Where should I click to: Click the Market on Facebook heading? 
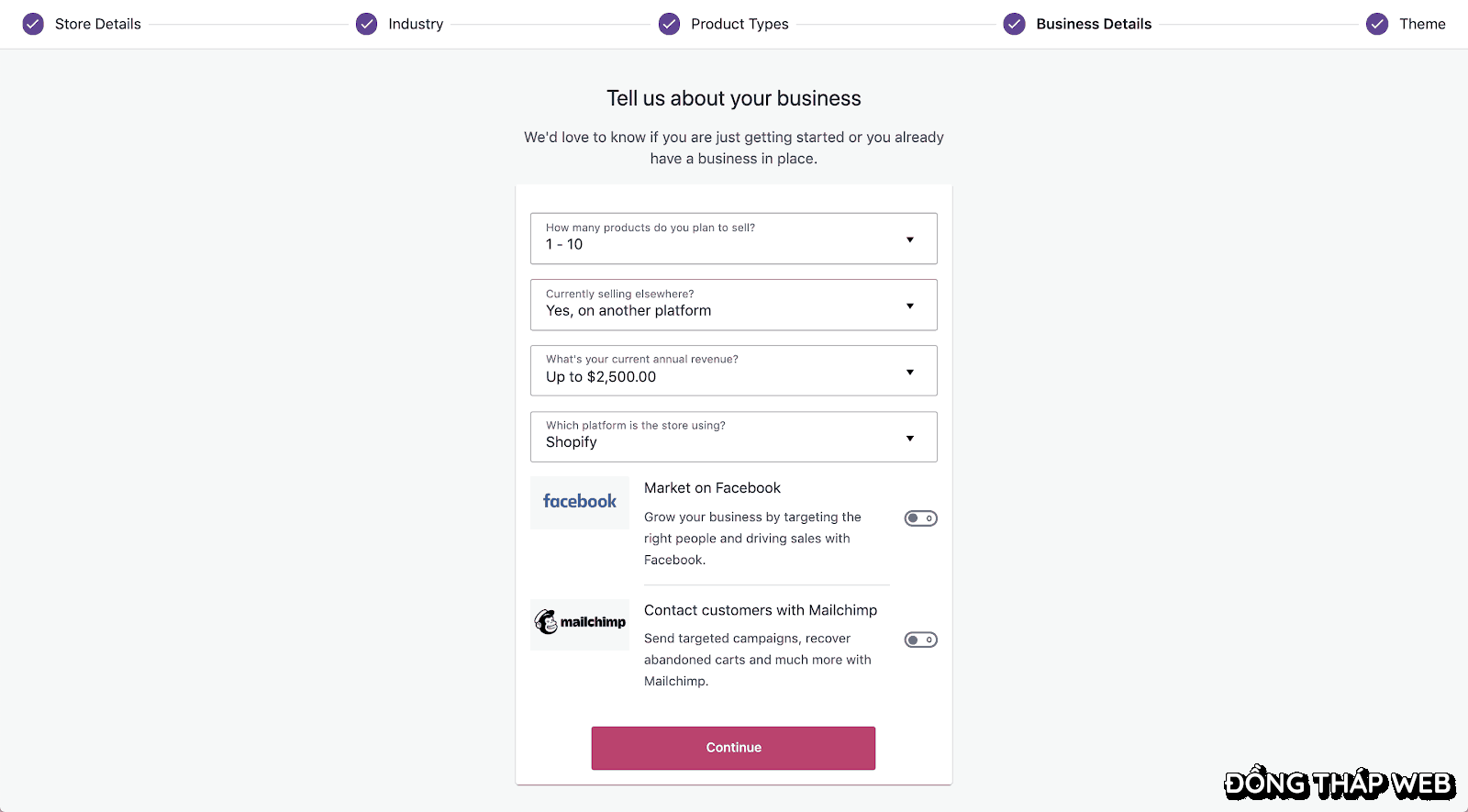712,488
